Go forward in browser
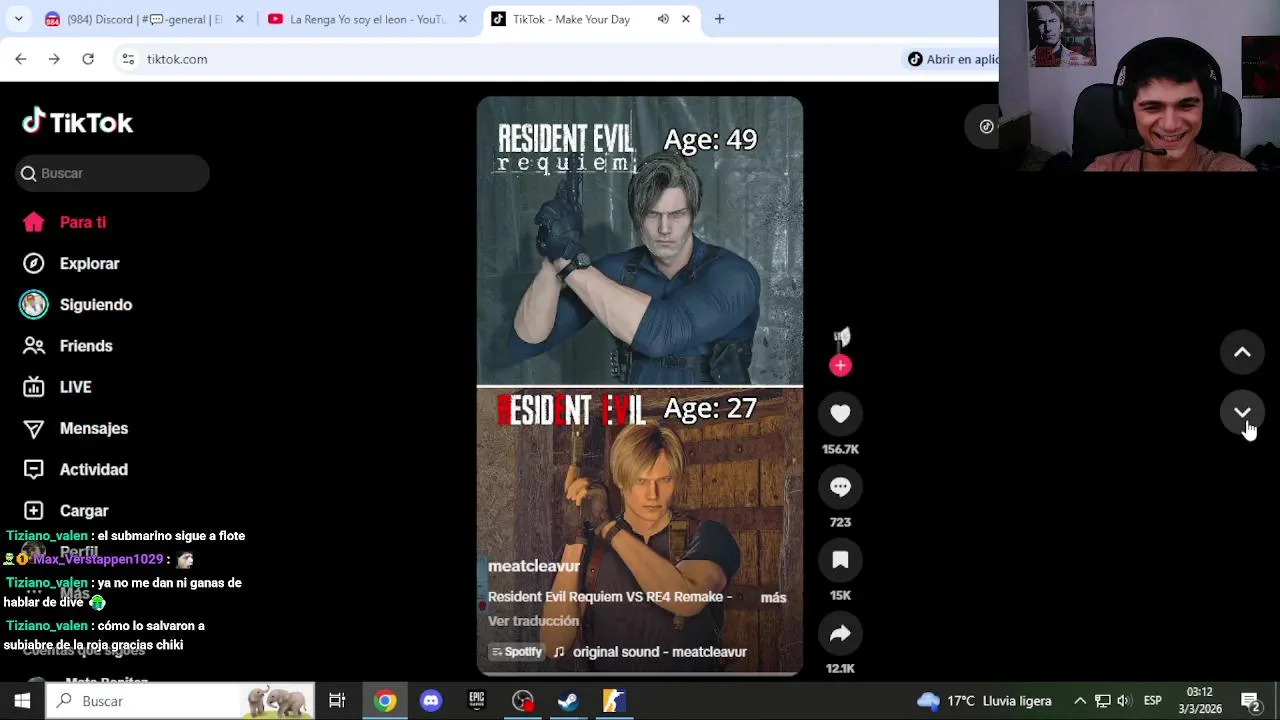 coord(54,59)
